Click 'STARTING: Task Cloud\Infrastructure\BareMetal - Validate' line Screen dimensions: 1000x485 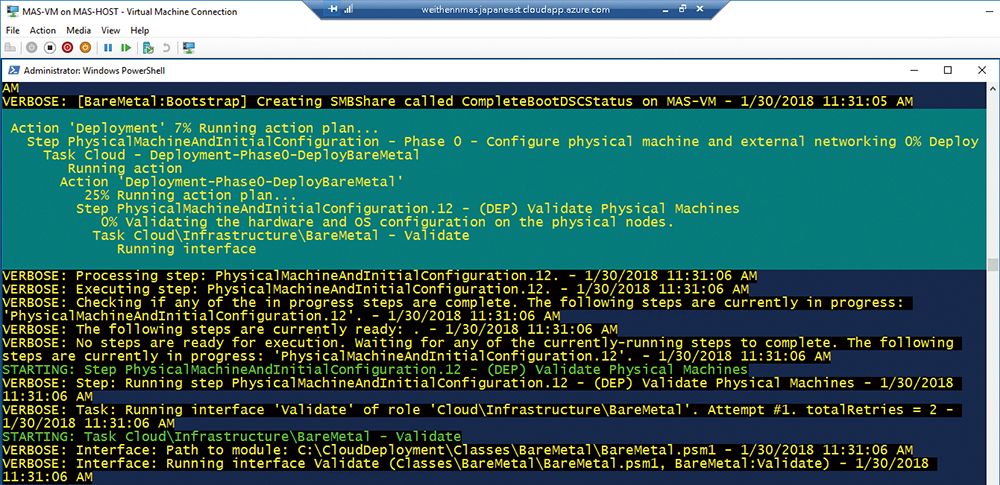(232, 436)
